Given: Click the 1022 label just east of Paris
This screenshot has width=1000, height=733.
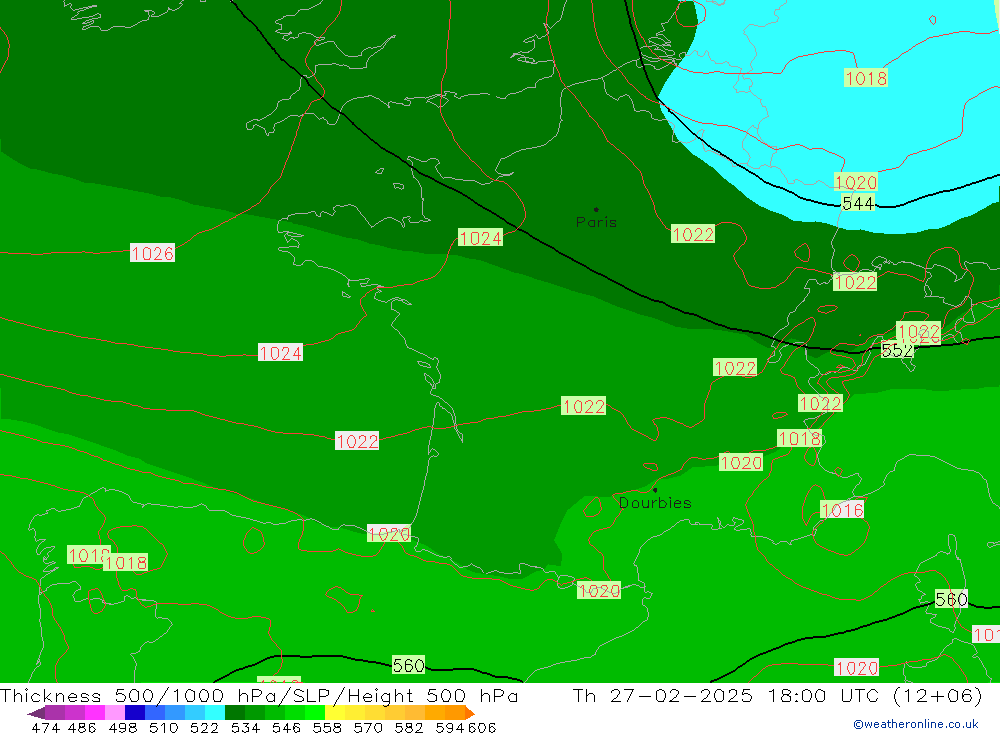Looking at the screenshot, I should [x=693, y=234].
